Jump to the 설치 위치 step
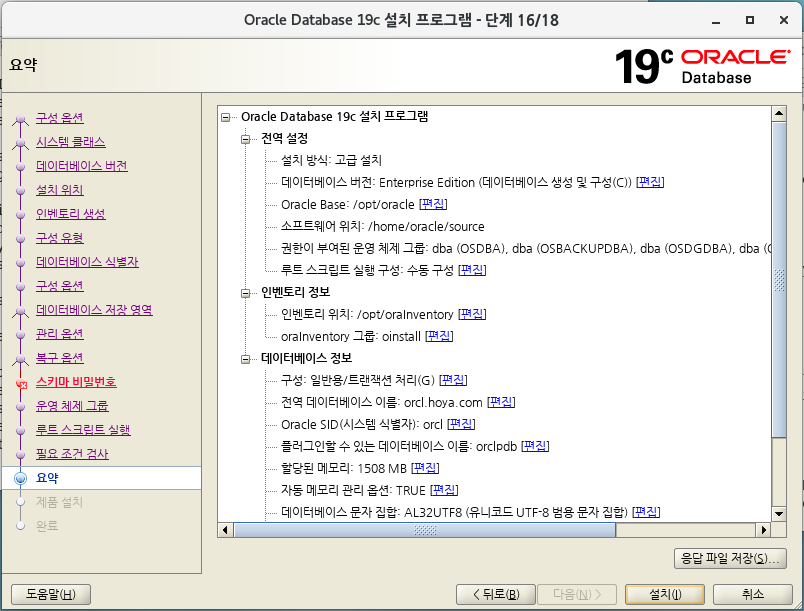The width and height of the screenshot is (804, 611). [x=59, y=190]
